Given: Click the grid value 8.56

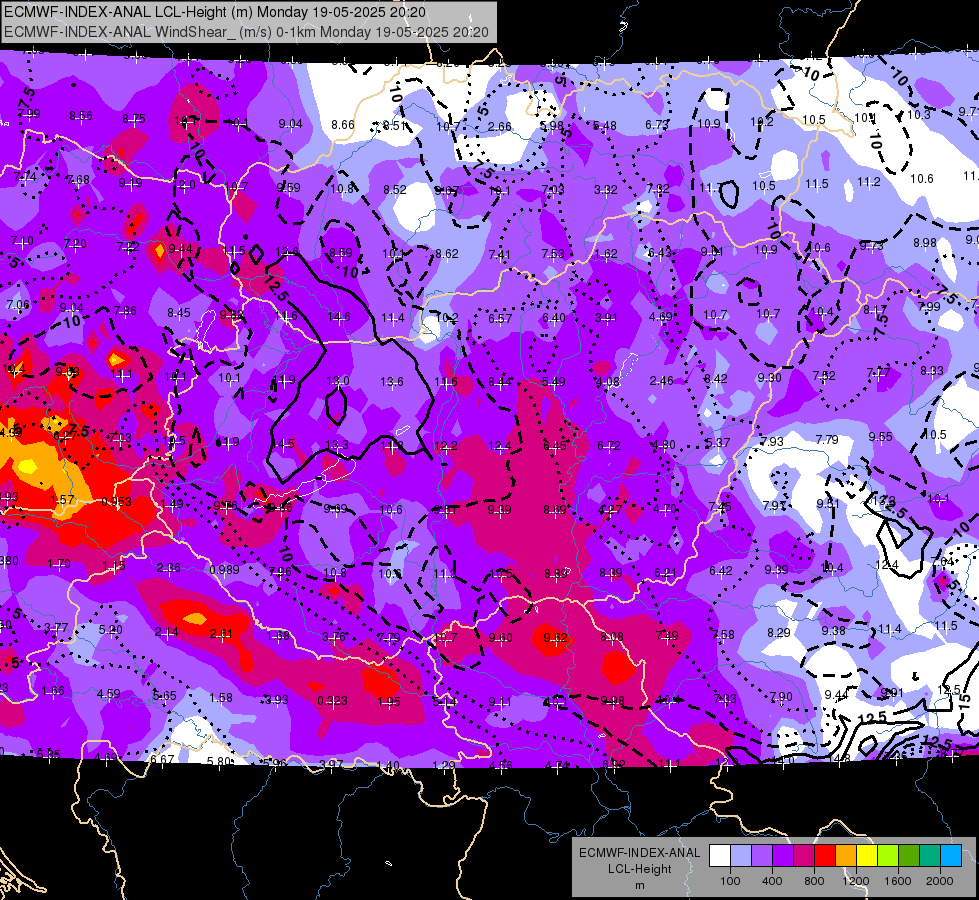Looking at the screenshot, I should coord(81,116).
